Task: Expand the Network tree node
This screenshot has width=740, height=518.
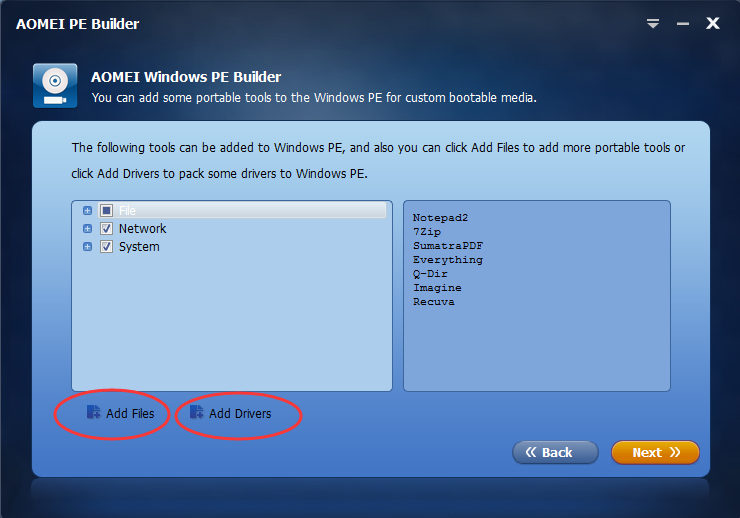Action: click(x=87, y=229)
